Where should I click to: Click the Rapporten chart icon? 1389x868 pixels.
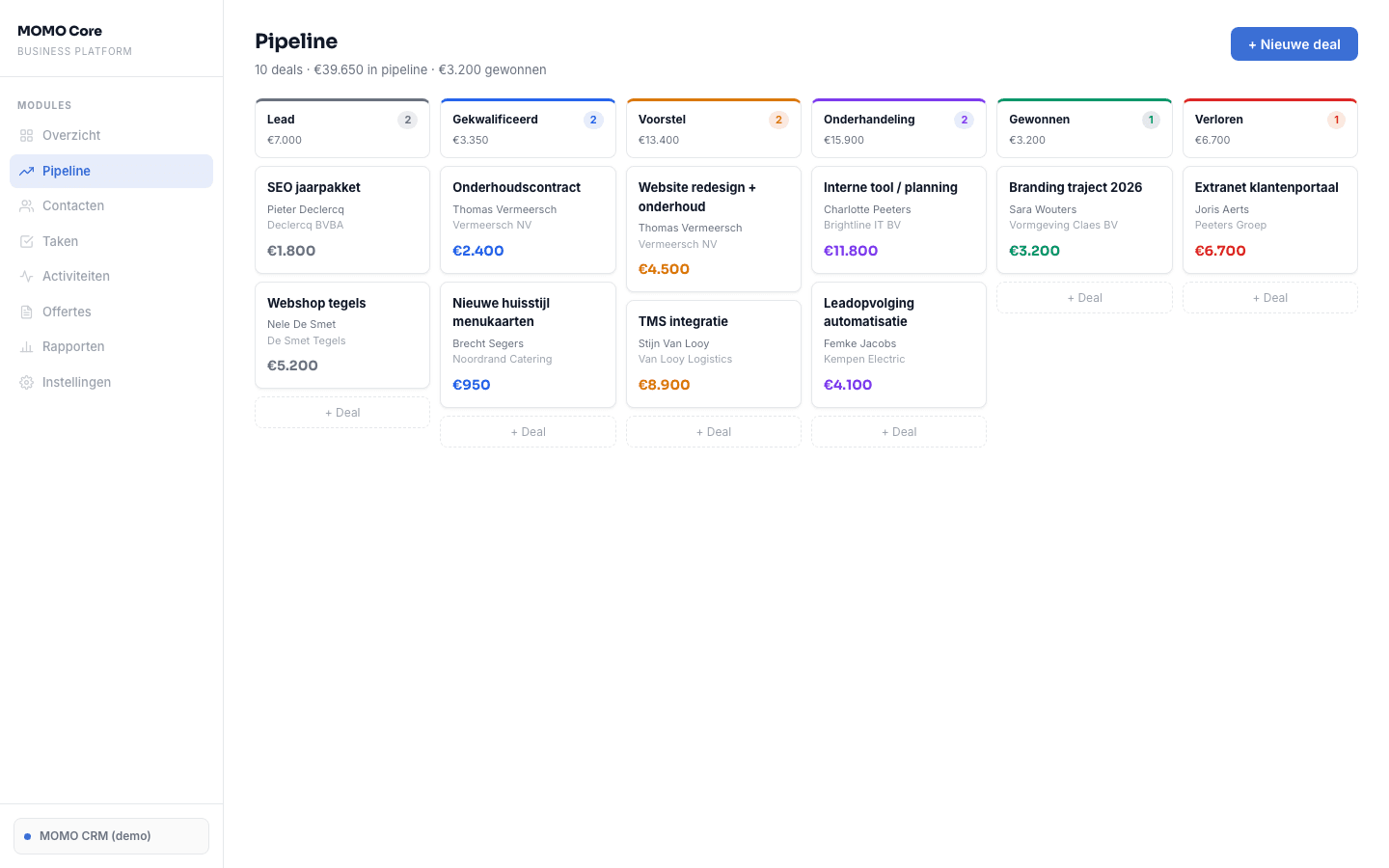27,346
